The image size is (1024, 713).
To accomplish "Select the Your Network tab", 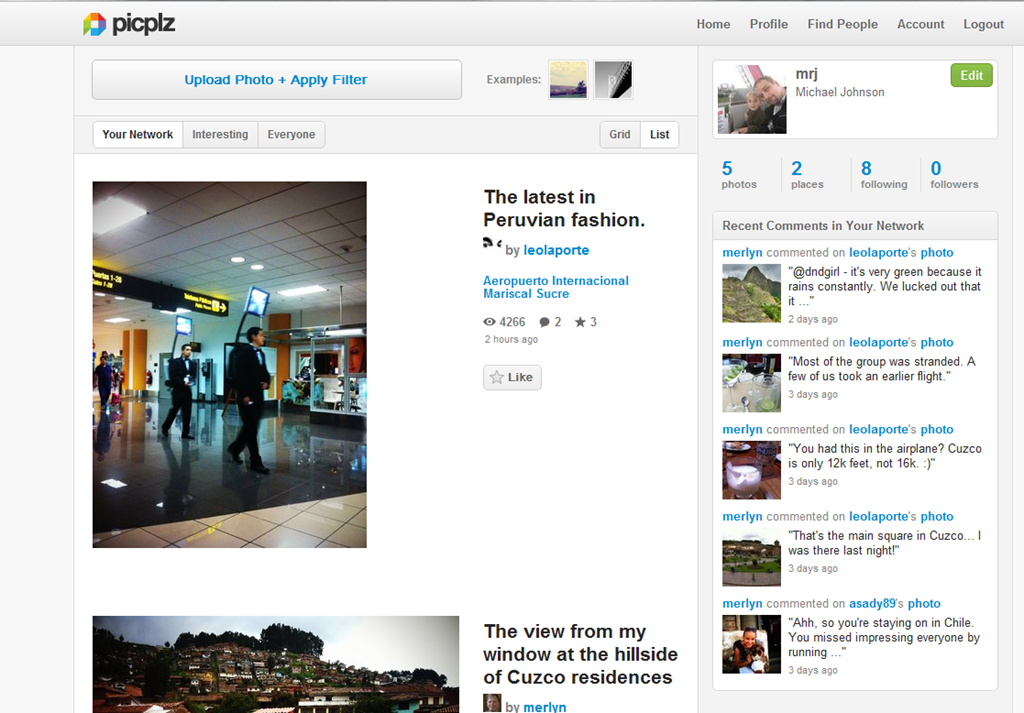I will pos(138,135).
